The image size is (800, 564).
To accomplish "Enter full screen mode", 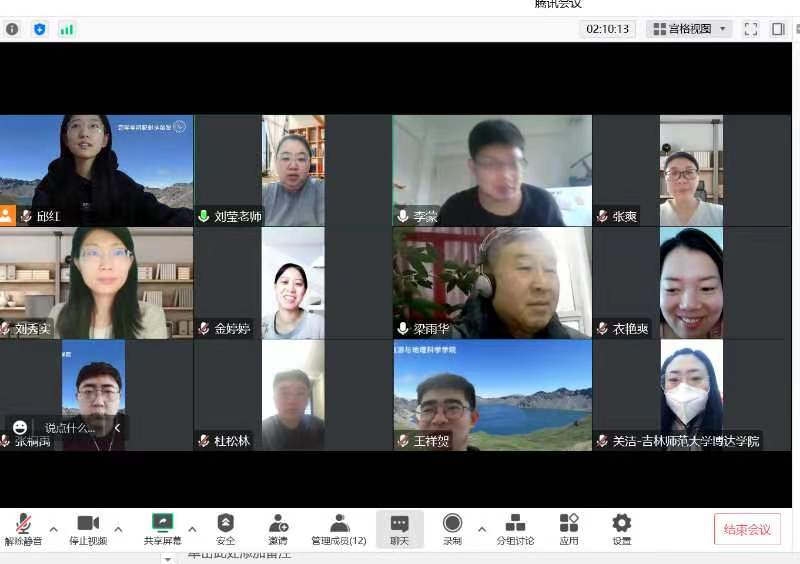I will [x=751, y=29].
